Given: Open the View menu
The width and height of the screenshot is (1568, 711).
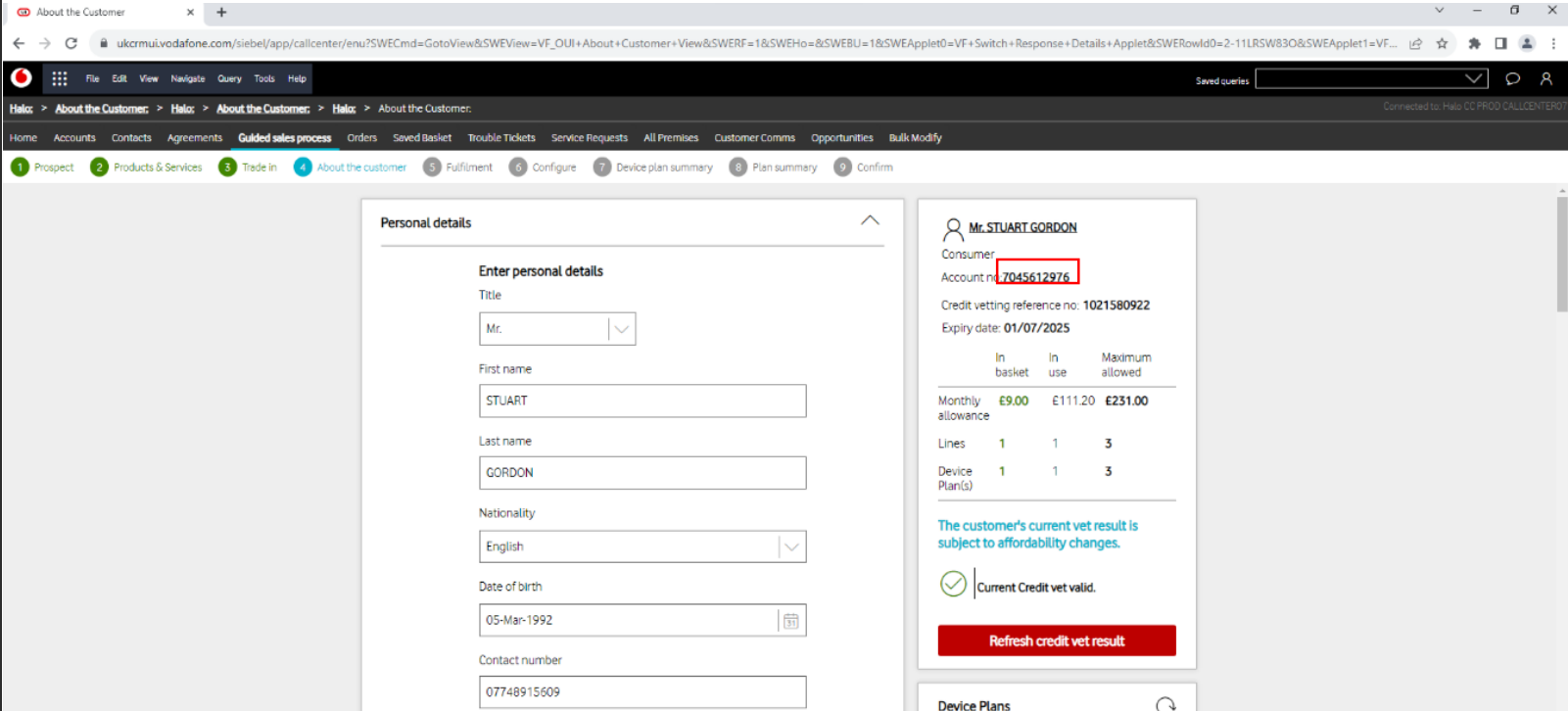Looking at the screenshot, I should (149, 78).
